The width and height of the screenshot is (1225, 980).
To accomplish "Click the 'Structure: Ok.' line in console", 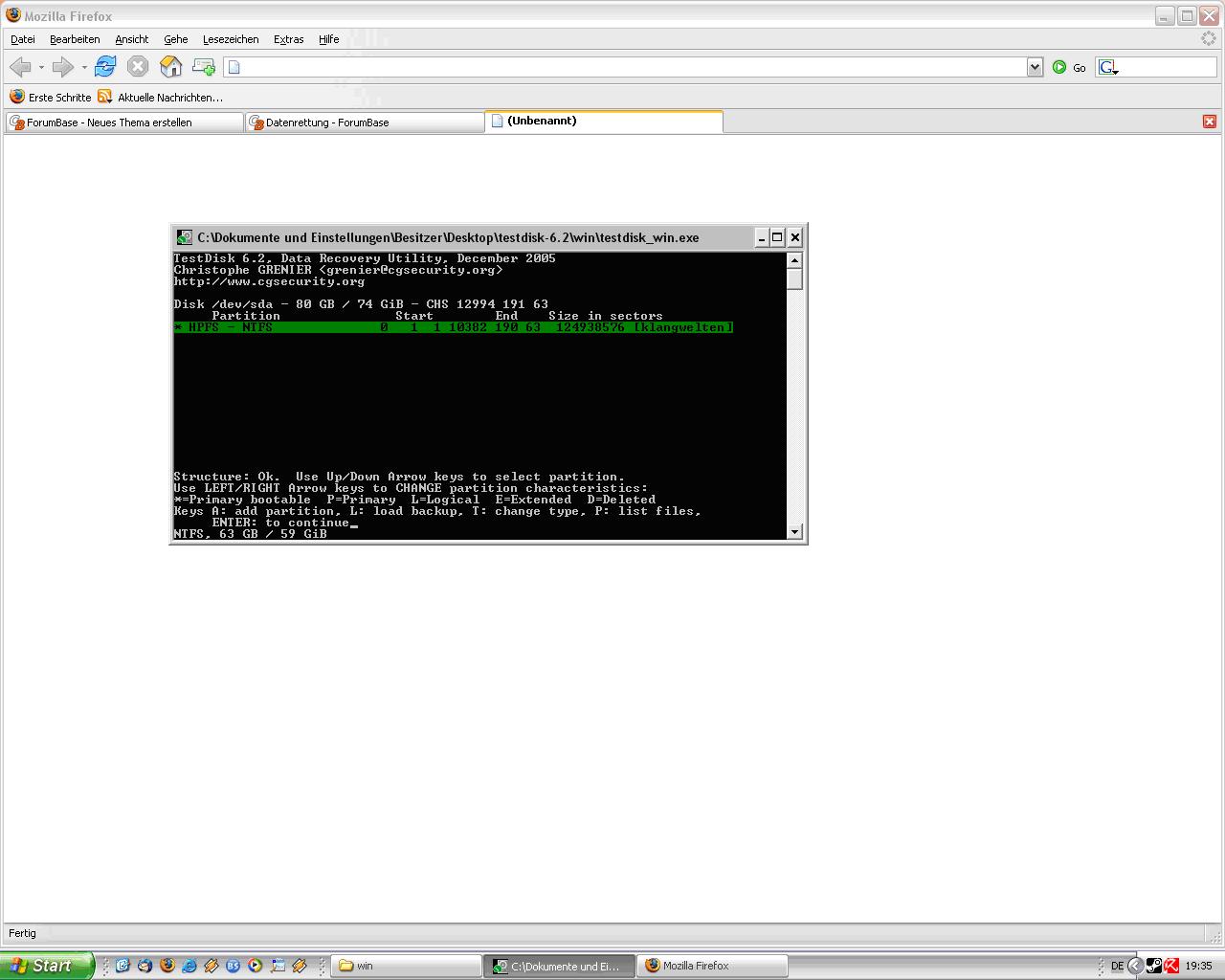I will click(399, 477).
